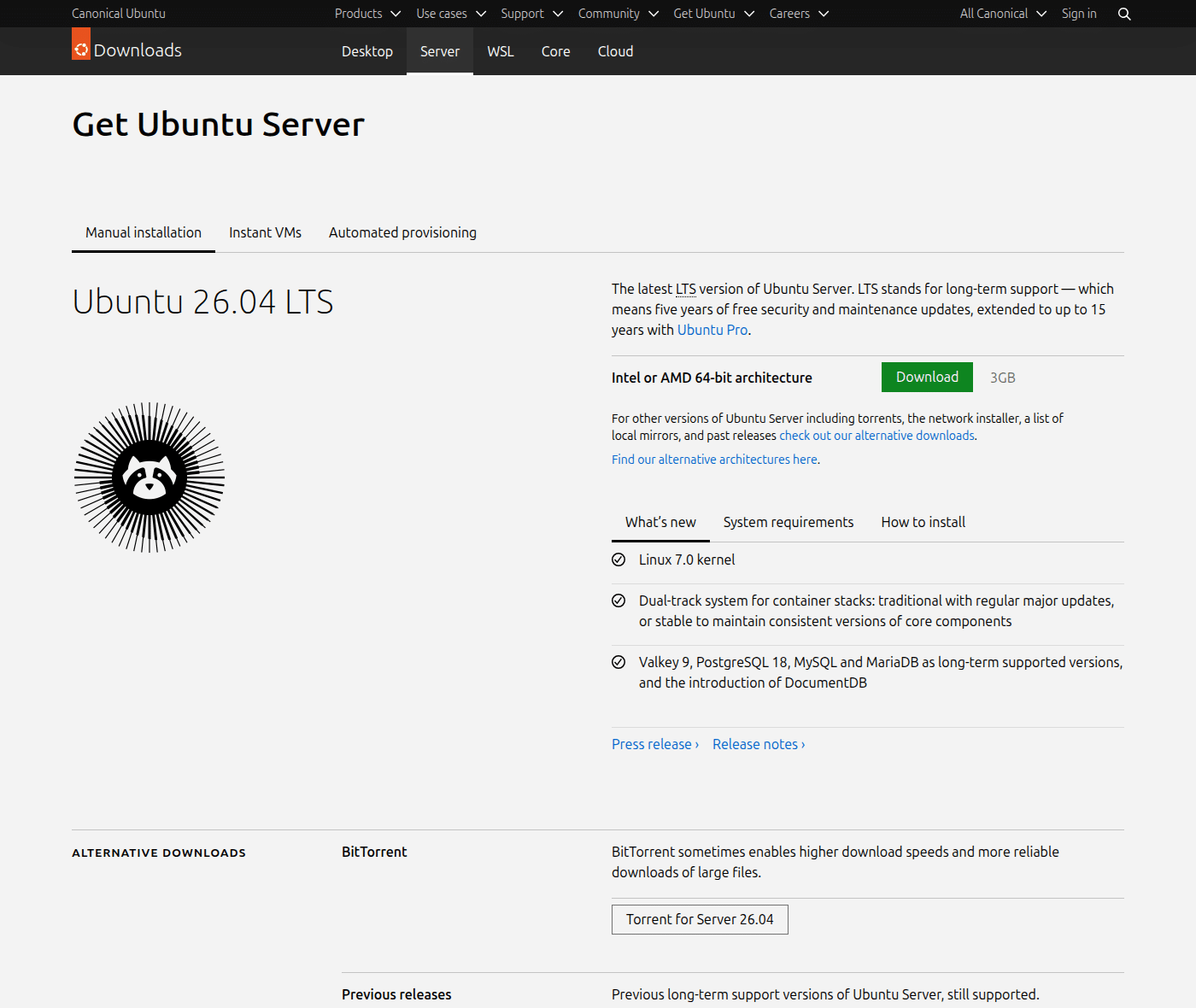This screenshot has height=1008, width=1196.
Task: Expand the Get Ubuntu menu
Action: pyautogui.click(x=714, y=14)
